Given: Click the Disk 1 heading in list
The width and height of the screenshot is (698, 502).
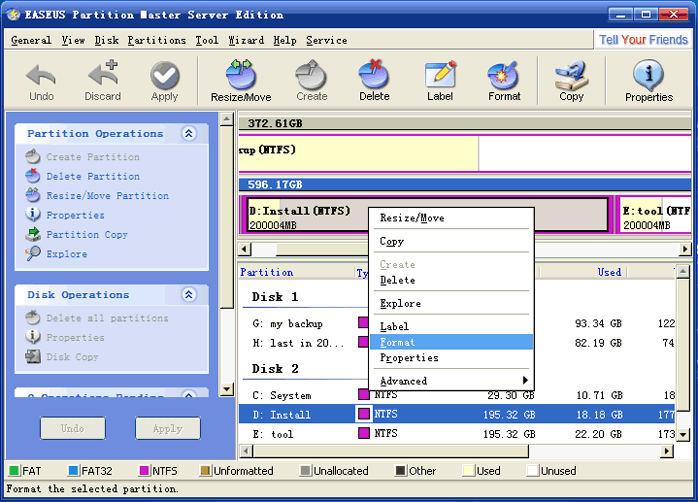Looking at the screenshot, I should 275,297.
